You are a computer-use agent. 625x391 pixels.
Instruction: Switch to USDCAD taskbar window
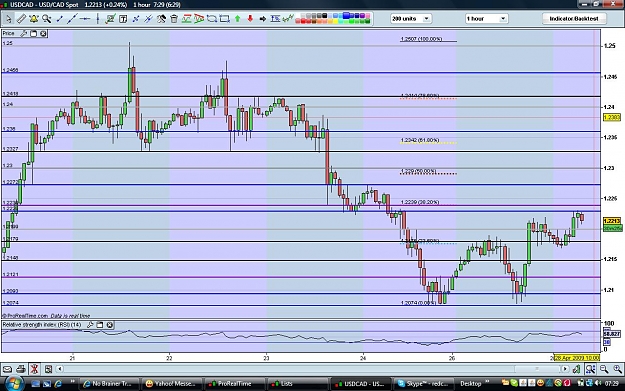(x=361, y=383)
